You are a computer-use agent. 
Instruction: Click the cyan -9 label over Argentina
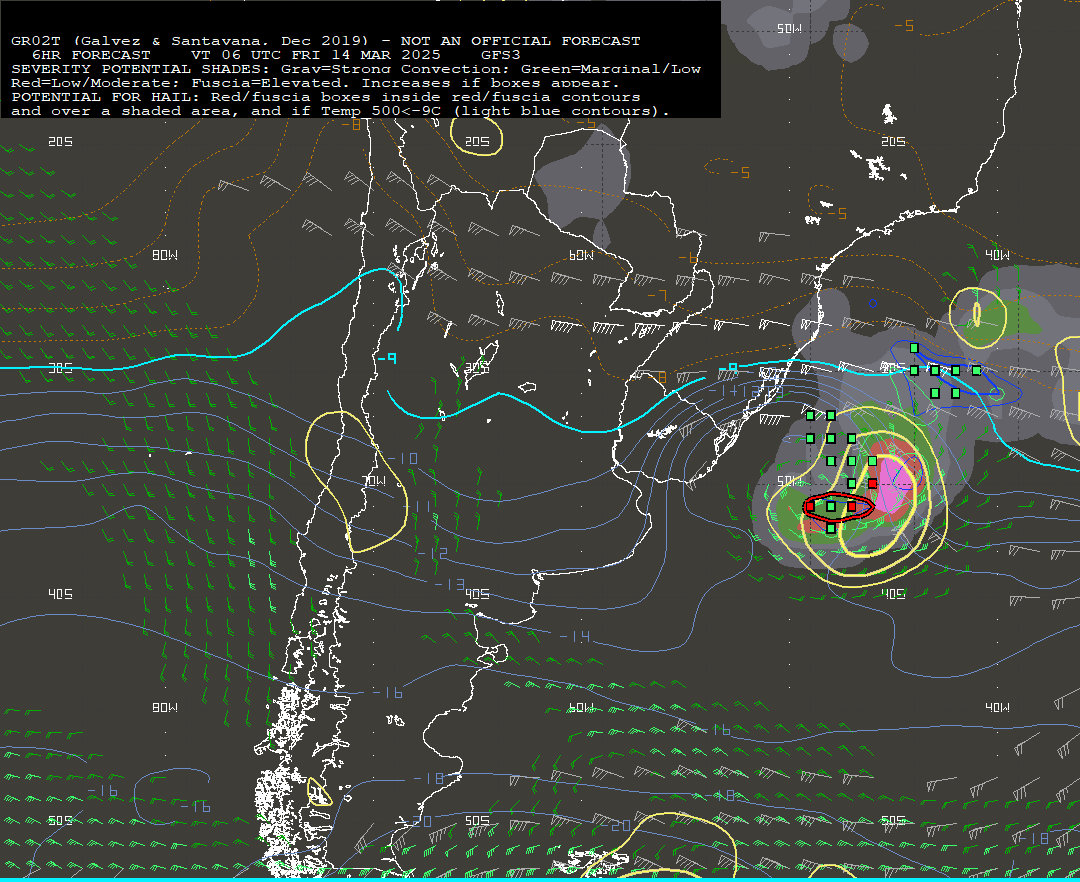click(387, 358)
